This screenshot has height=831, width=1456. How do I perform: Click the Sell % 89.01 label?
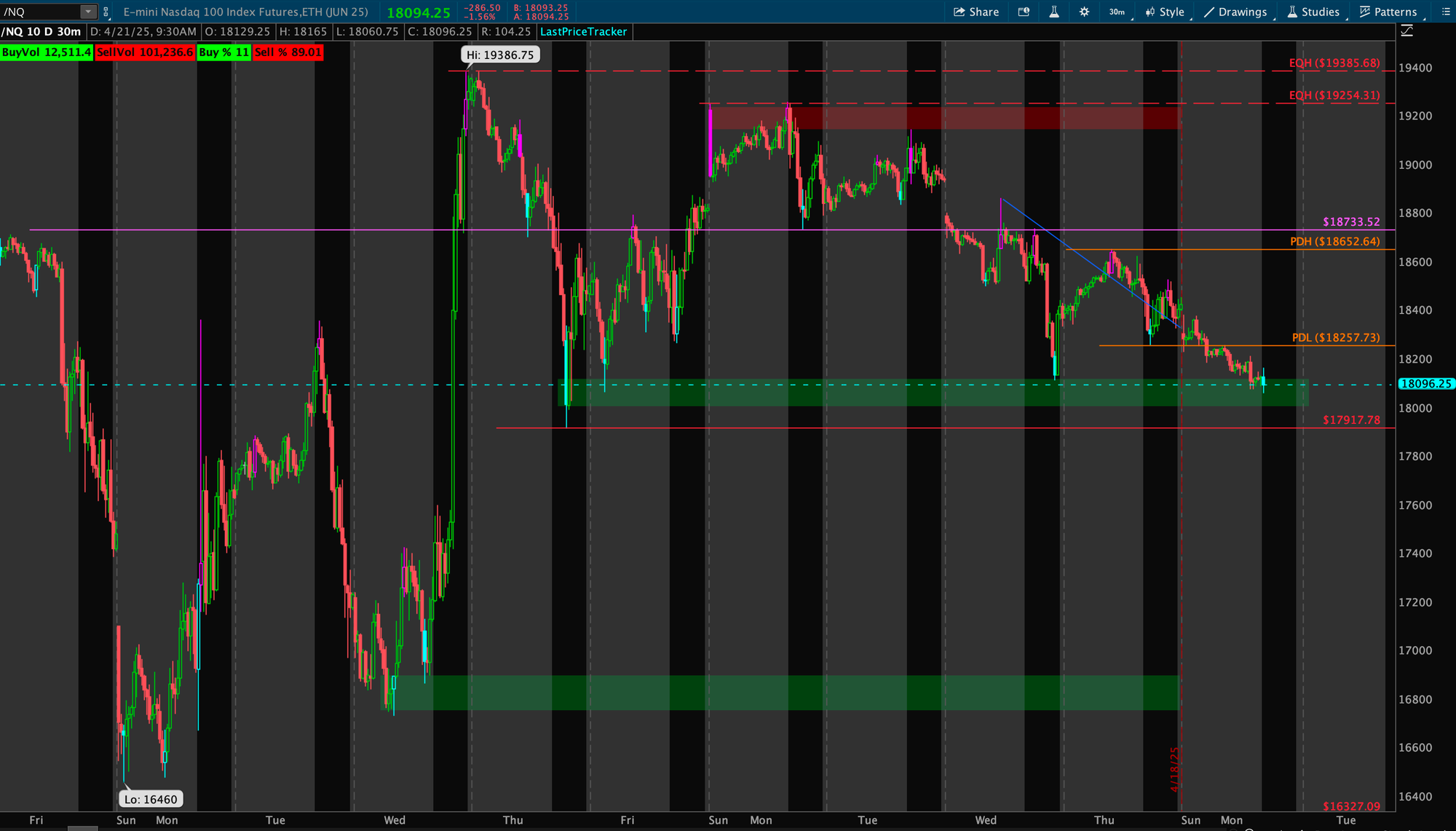(x=288, y=52)
